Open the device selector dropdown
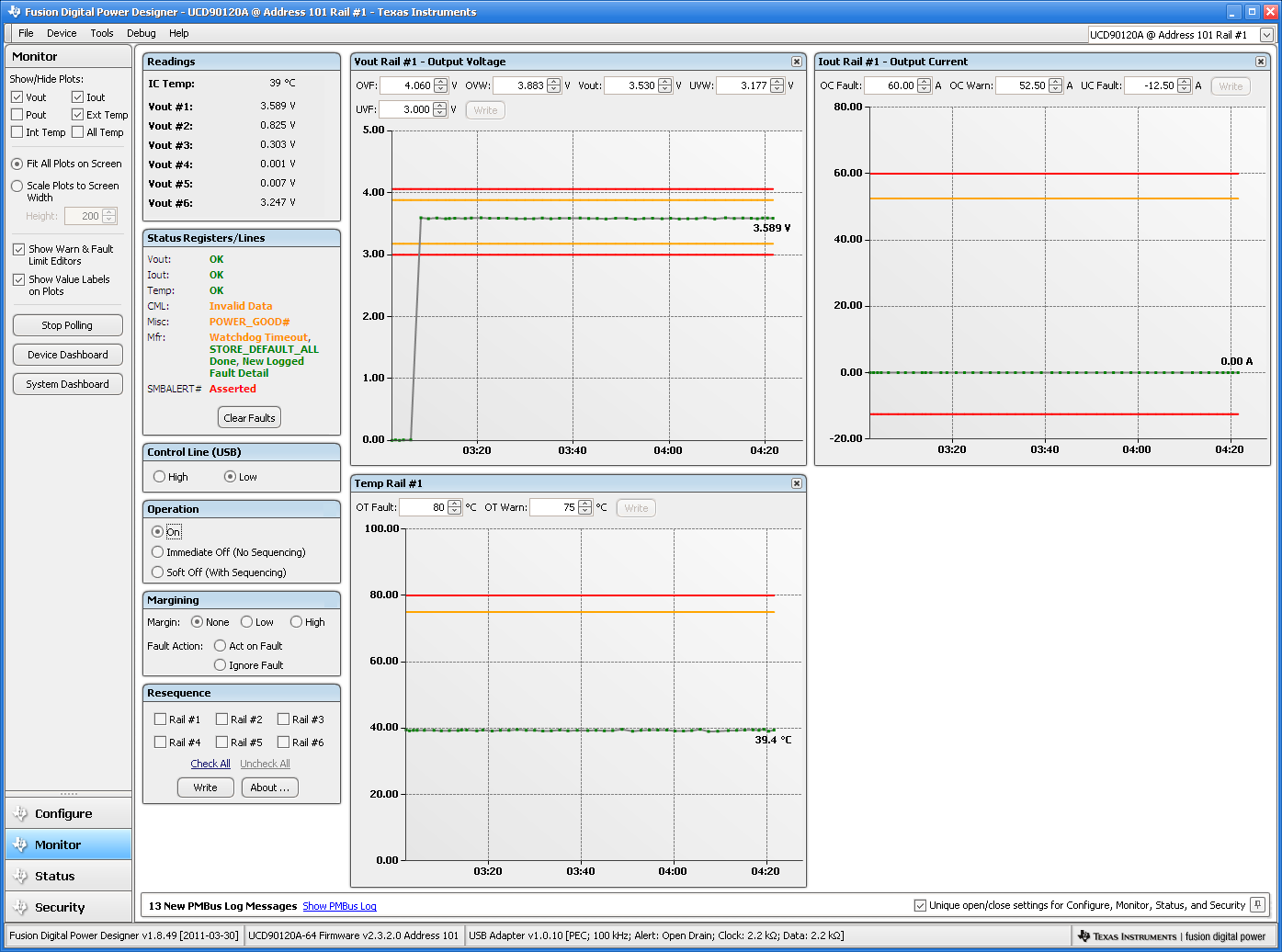The height and width of the screenshot is (952, 1282). tap(1266, 35)
